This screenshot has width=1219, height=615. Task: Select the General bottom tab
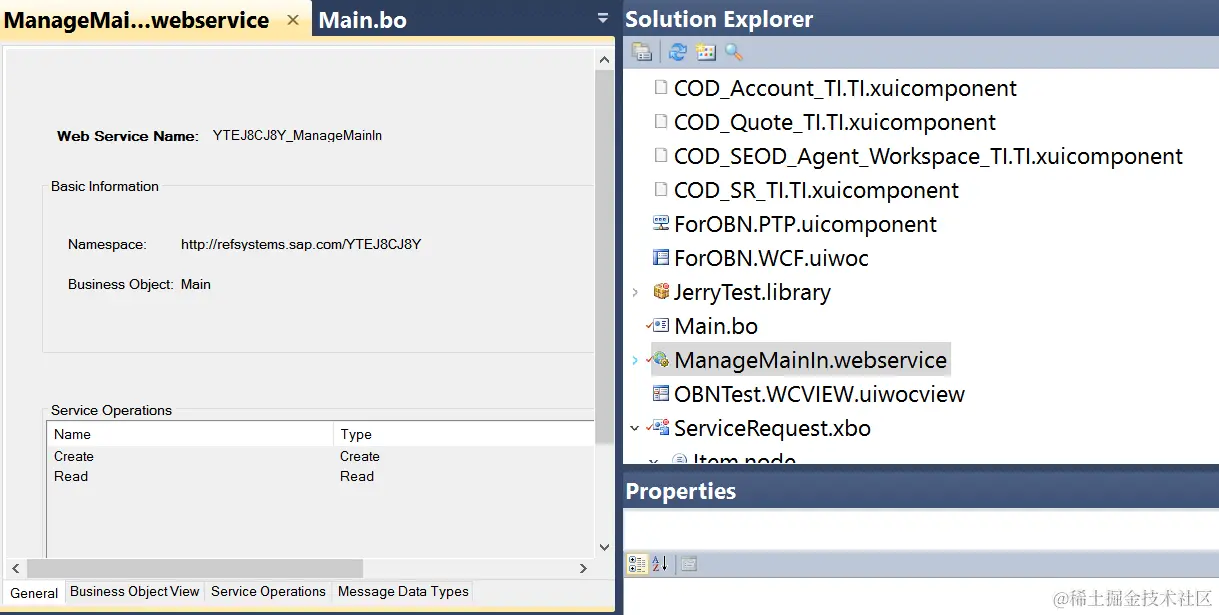tap(34, 593)
